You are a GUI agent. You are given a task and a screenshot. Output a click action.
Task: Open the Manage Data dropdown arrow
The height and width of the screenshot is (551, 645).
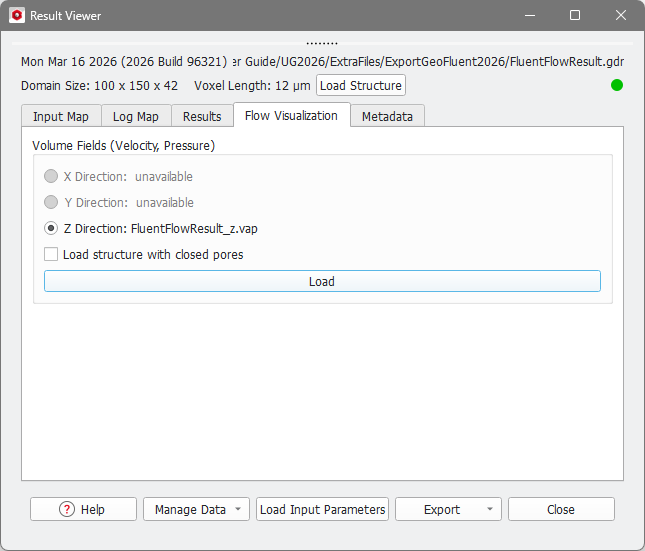click(x=238, y=509)
